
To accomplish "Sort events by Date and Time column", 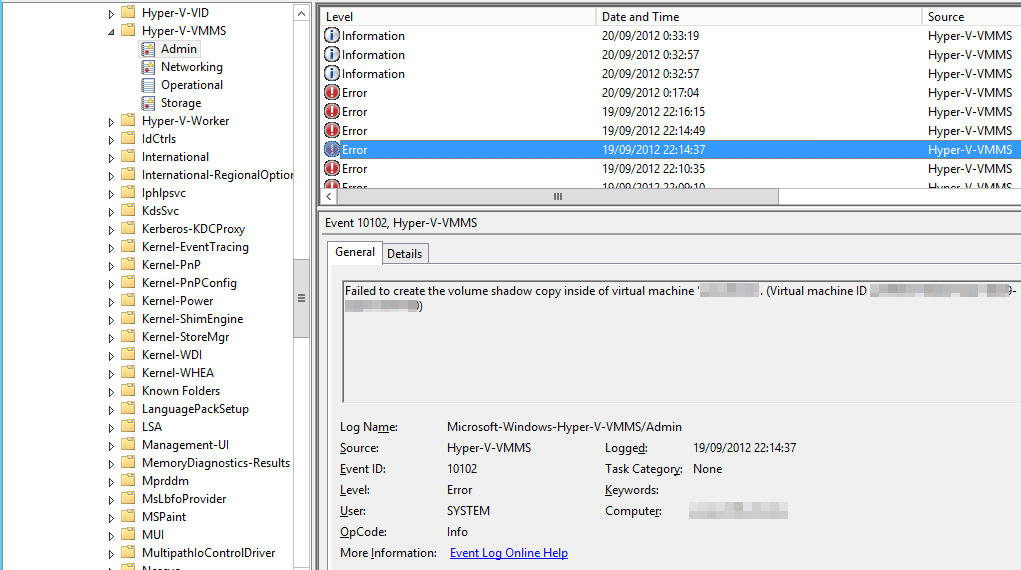I will tap(759, 17).
